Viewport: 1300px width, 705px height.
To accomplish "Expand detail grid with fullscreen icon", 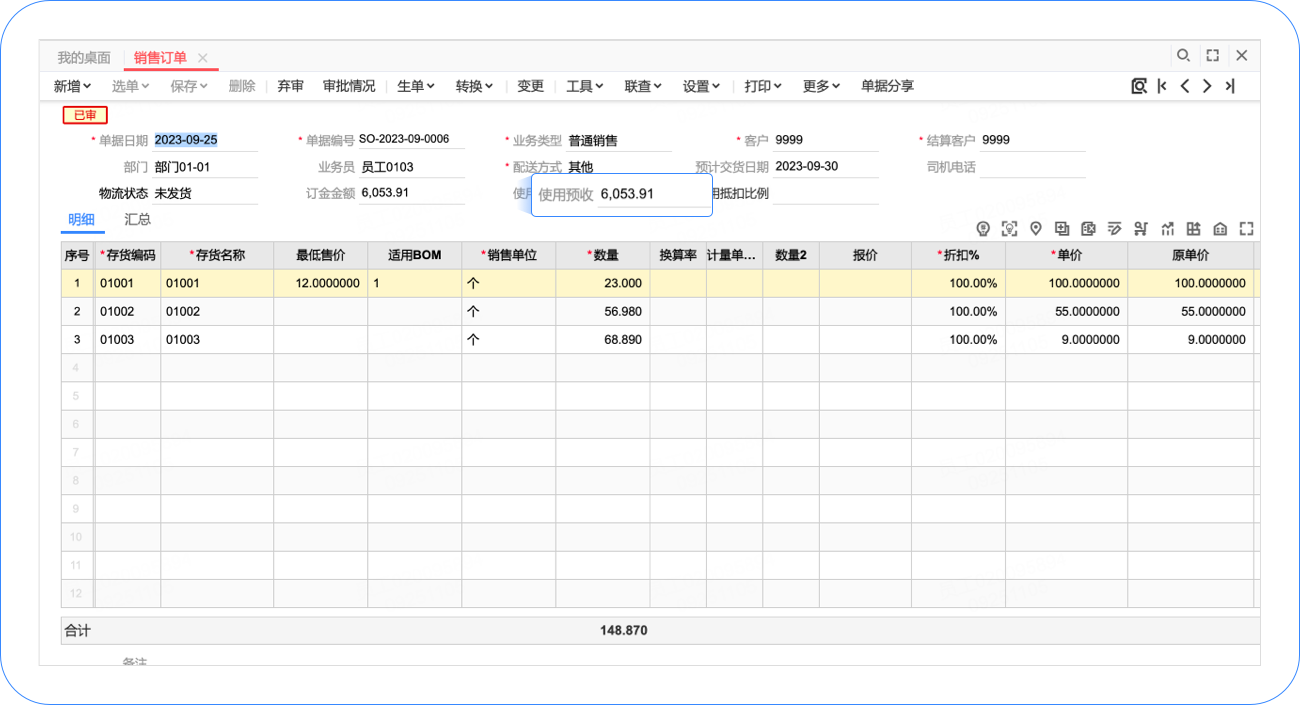I will coord(1246,229).
